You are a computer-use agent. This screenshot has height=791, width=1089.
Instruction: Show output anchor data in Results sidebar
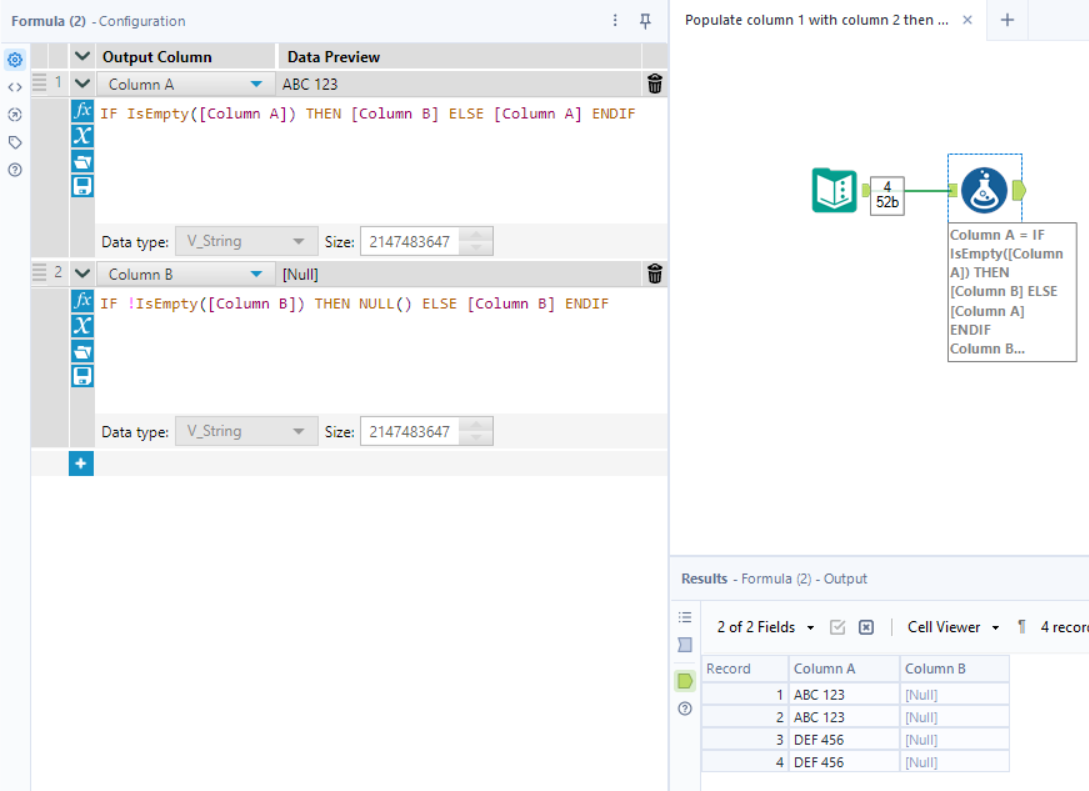(685, 680)
